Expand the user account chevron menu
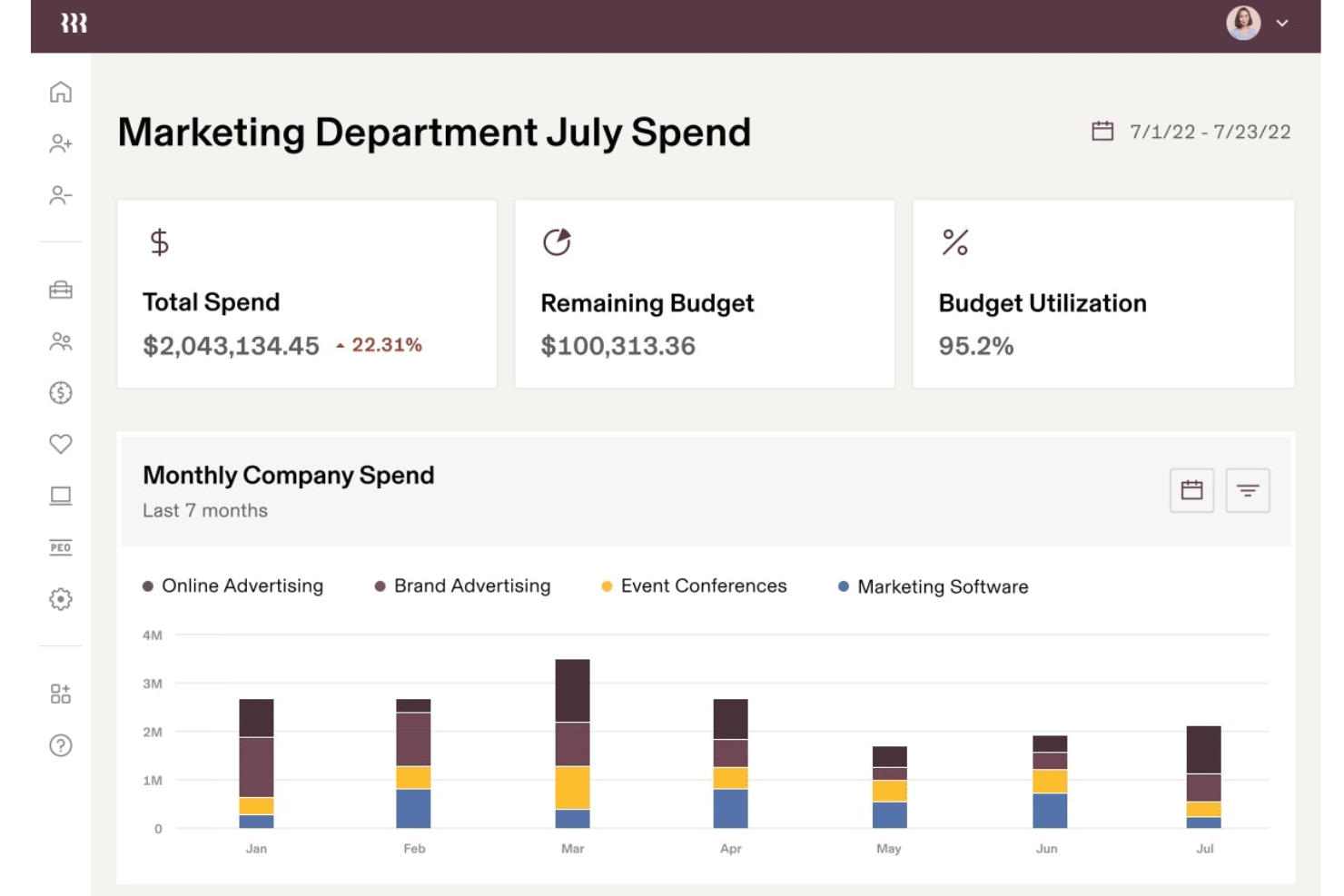This screenshot has width=1344, height=896. point(1282,24)
